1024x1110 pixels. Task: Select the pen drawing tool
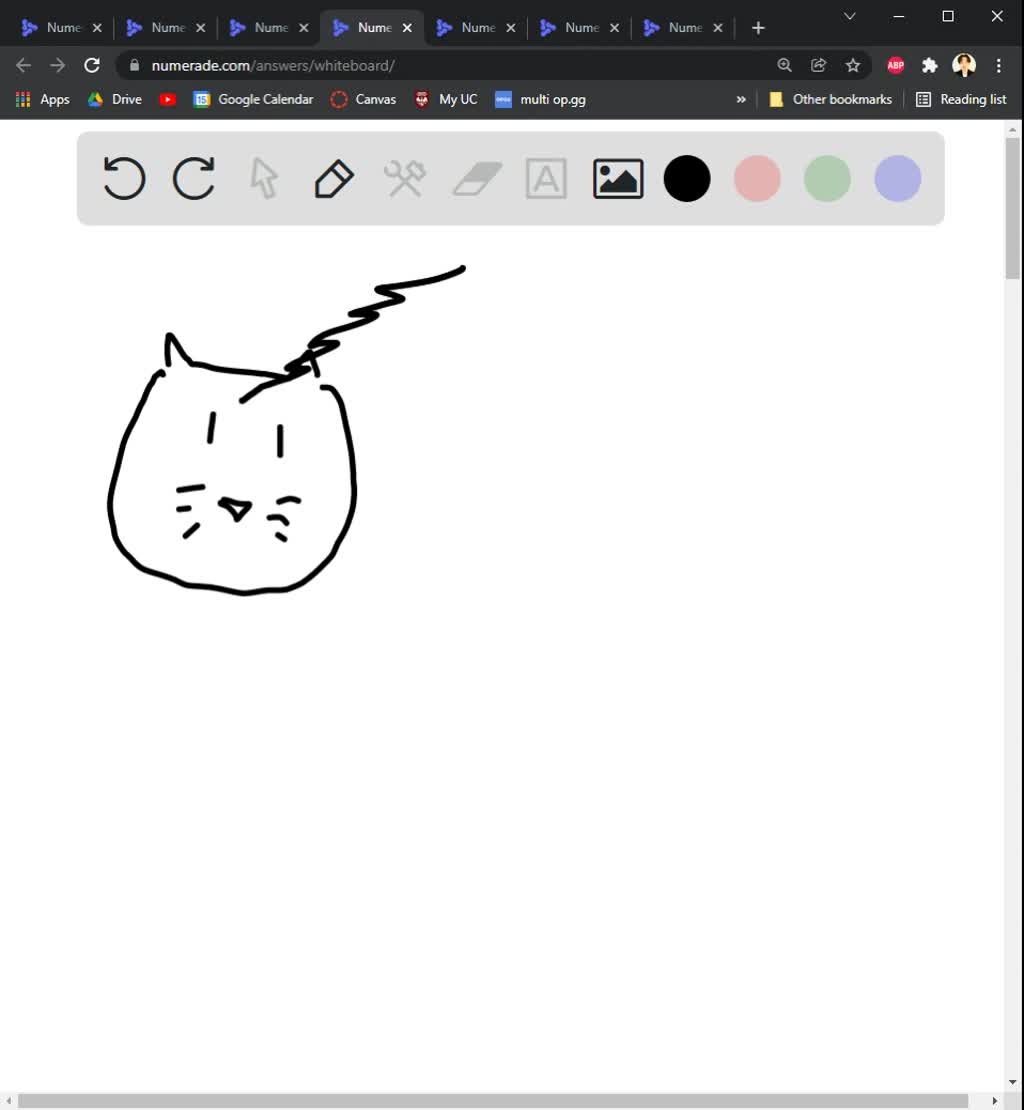click(333, 178)
